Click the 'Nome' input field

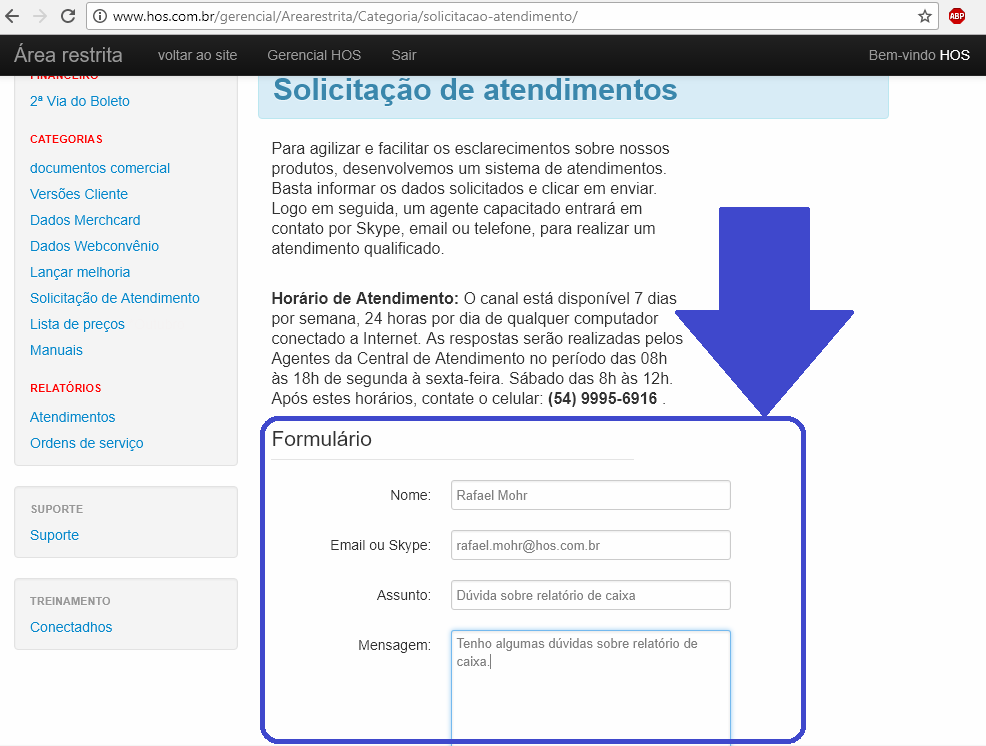pos(590,495)
